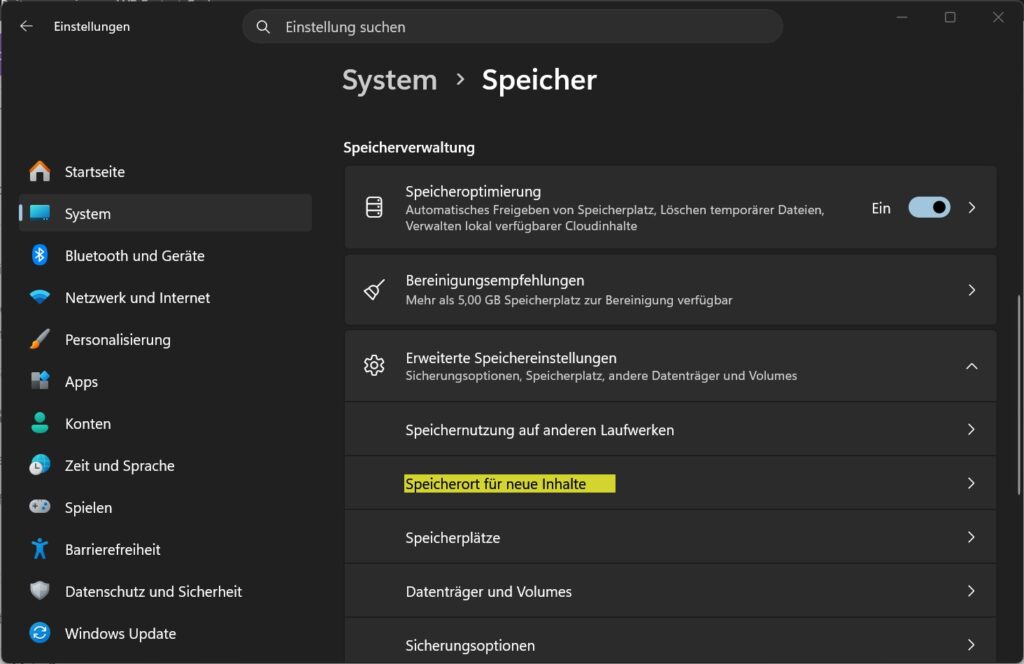Open Speicheroptimierung details via chevron

click(x=972, y=208)
